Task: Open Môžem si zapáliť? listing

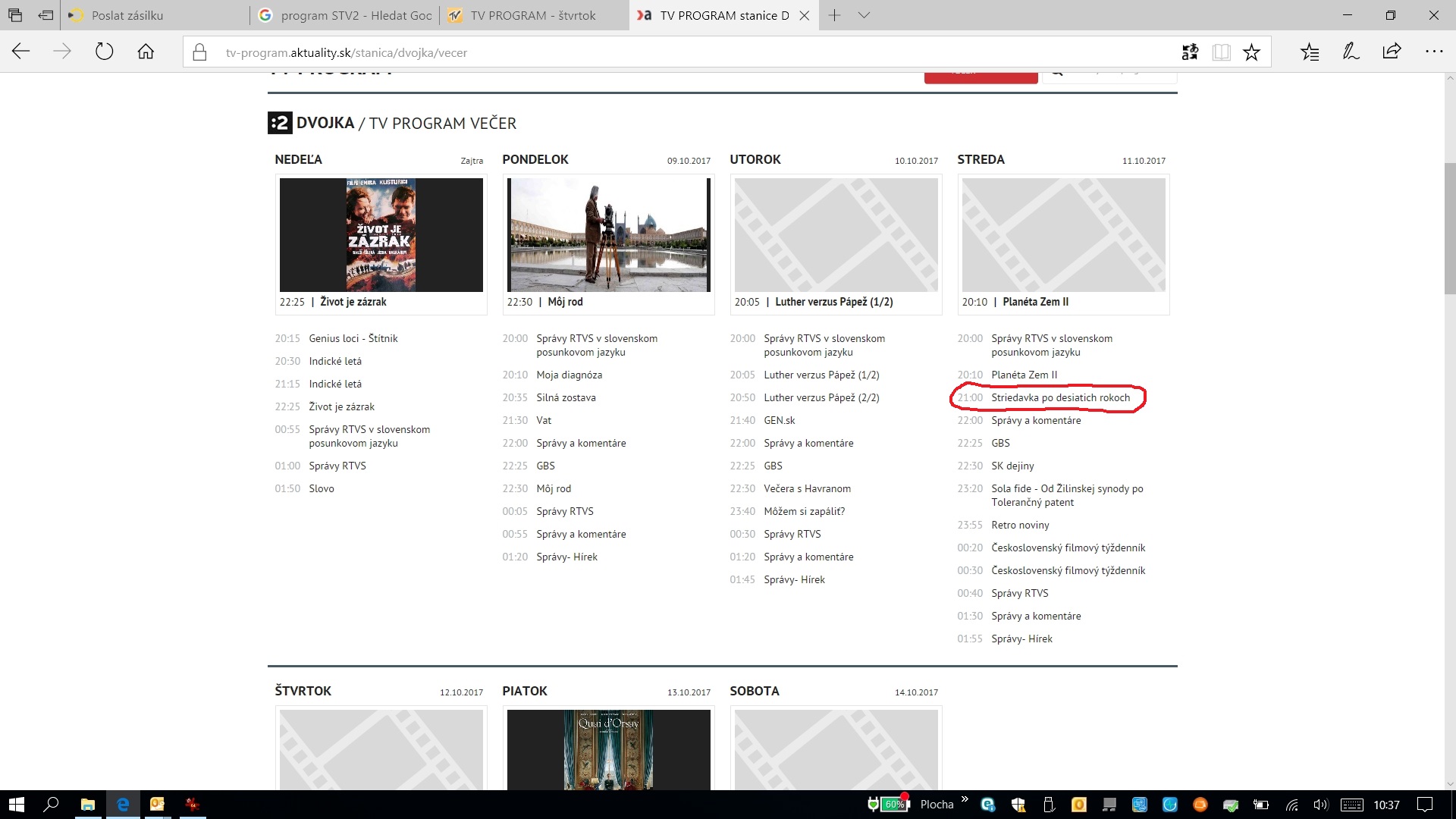Action: coord(804,511)
